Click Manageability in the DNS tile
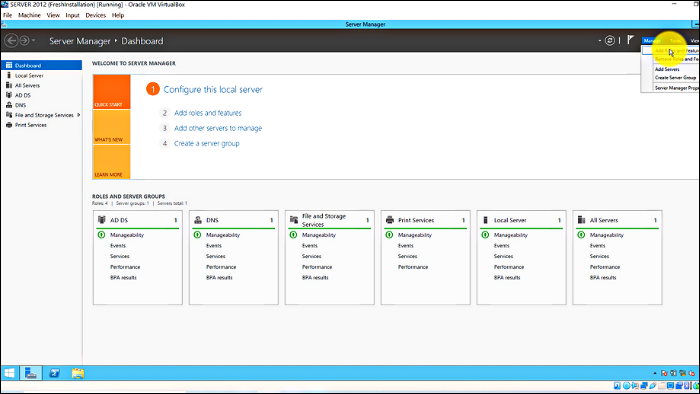 pyautogui.click(x=223, y=235)
